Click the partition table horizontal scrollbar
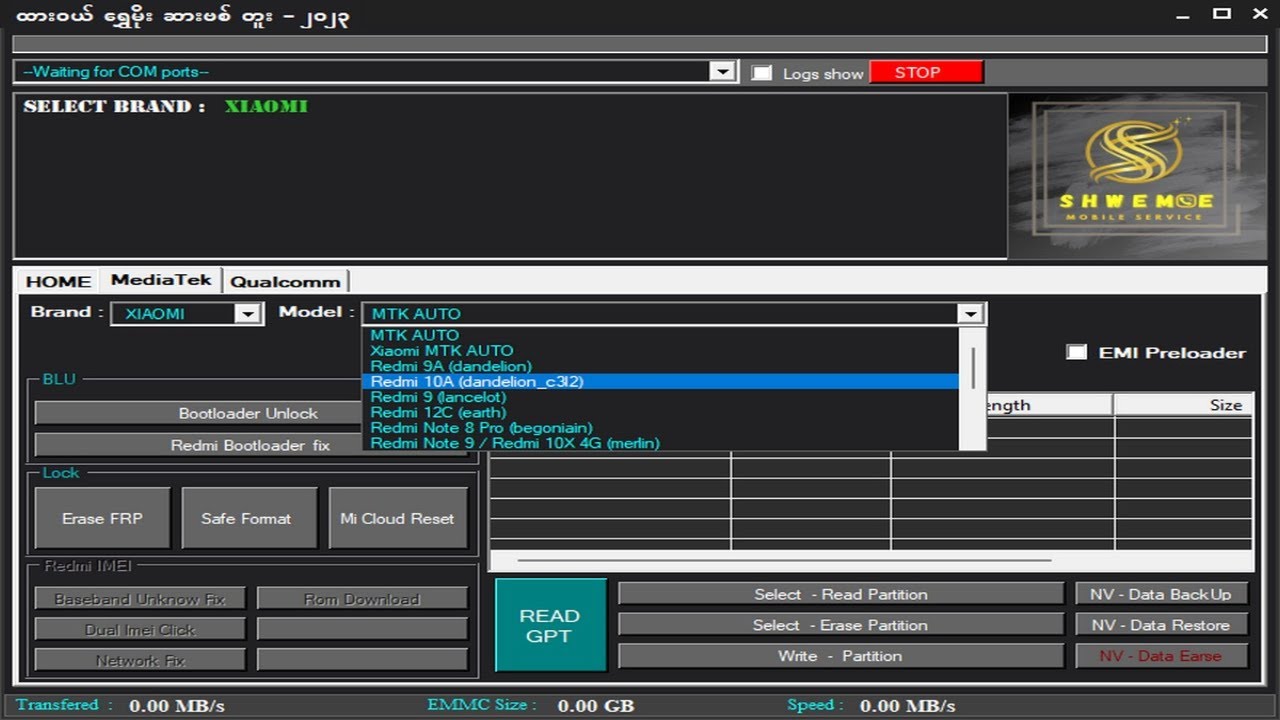 click(783, 560)
